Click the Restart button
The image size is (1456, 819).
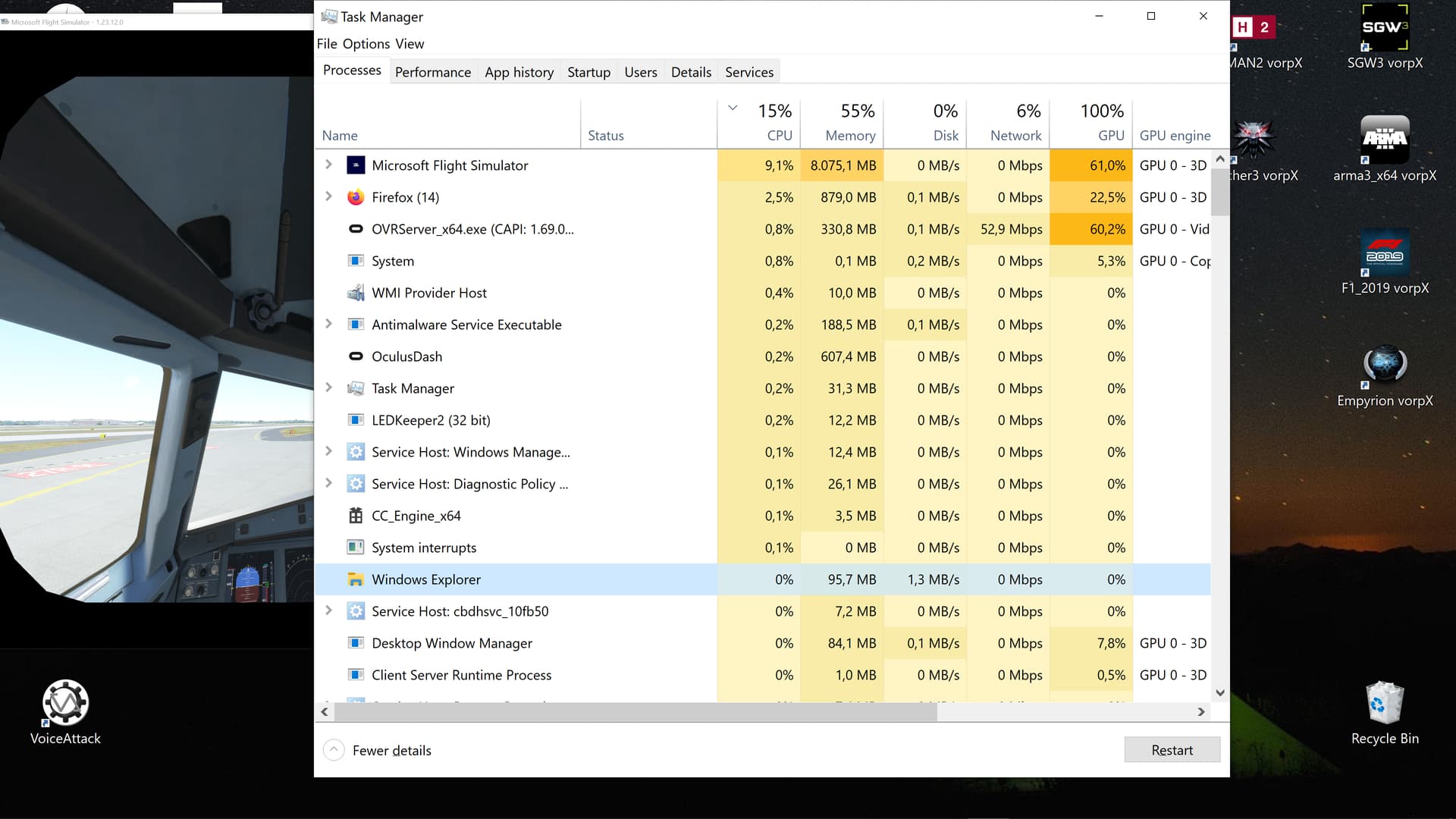[x=1172, y=750]
